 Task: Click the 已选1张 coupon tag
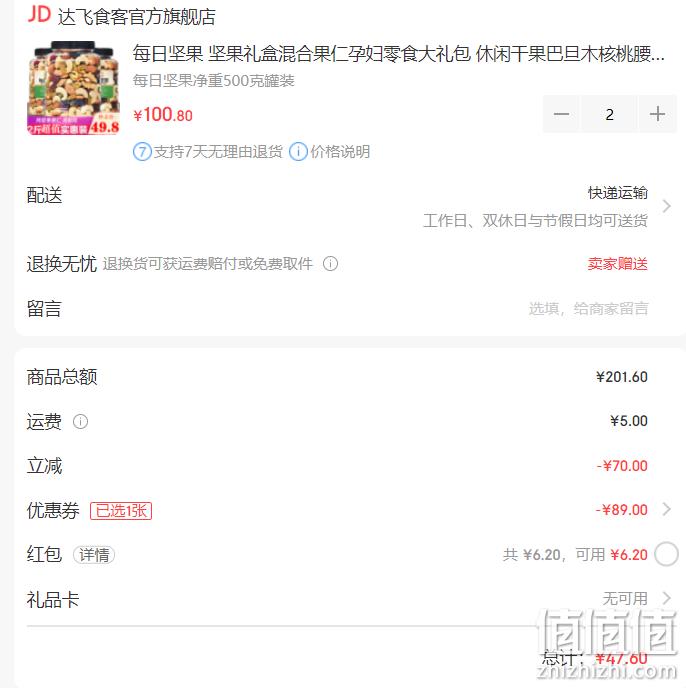pyautogui.click(x=121, y=511)
